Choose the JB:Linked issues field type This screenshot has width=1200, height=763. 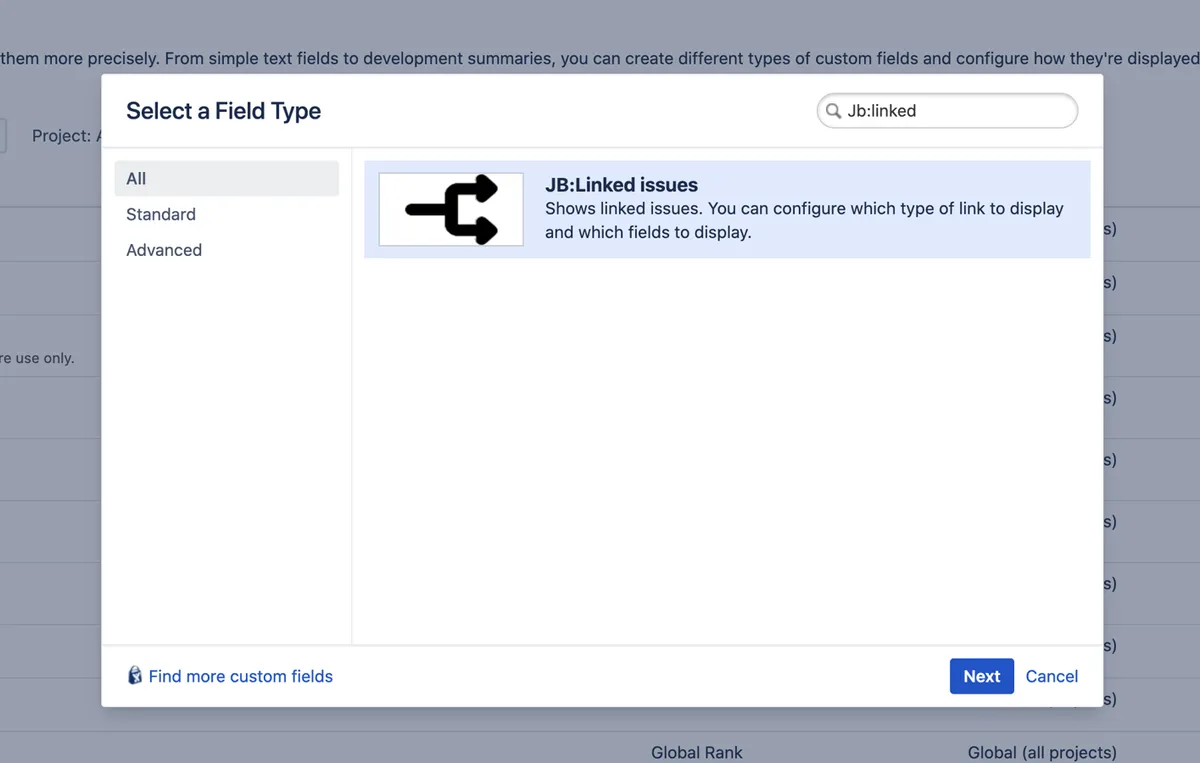(x=727, y=210)
